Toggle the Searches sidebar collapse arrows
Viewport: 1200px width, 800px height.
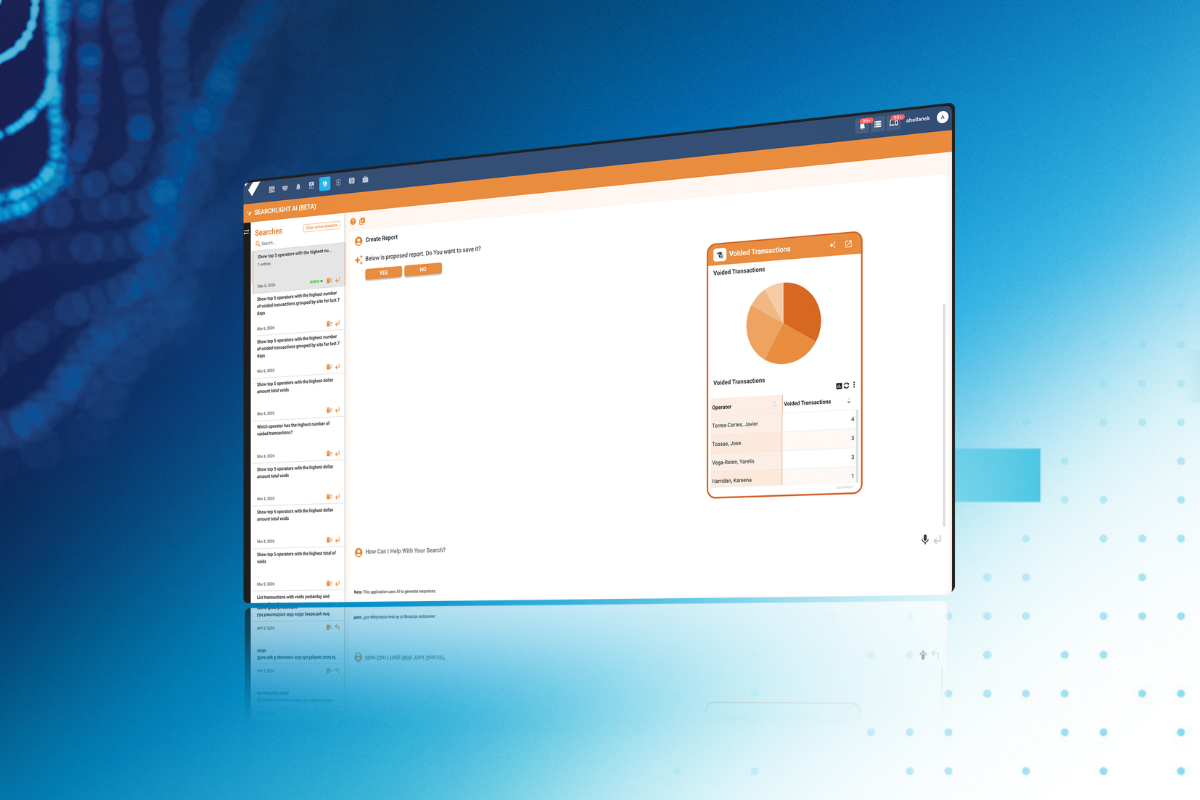point(247,232)
